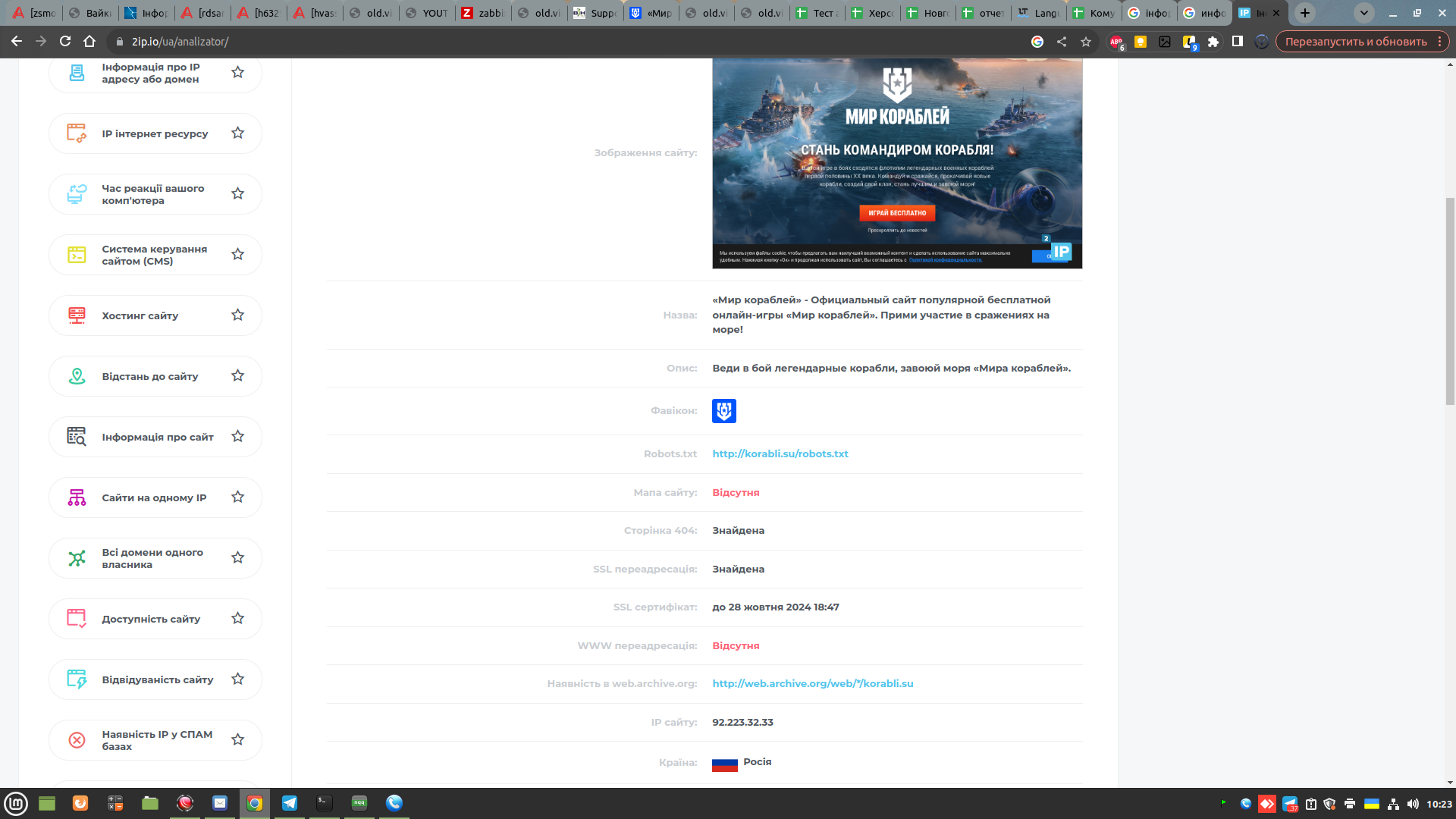
Task: Go back with the browser back arrow
Action: pyautogui.click(x=17, y=42)
